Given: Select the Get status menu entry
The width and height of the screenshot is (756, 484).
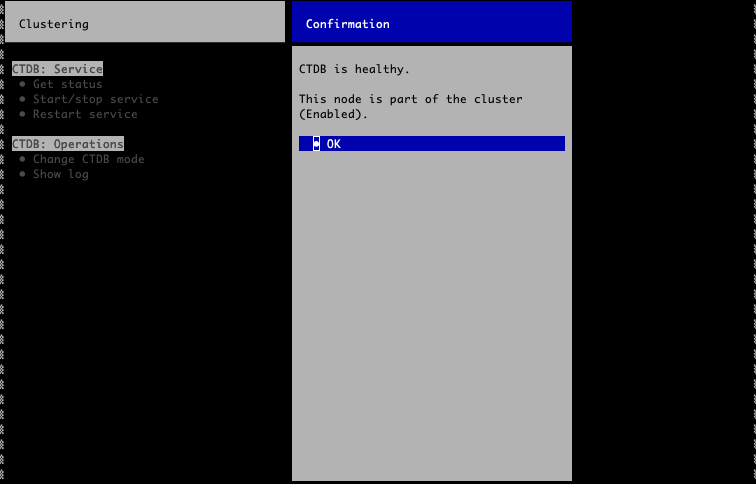Looking at the screenshot, I should tap(67, 85).
